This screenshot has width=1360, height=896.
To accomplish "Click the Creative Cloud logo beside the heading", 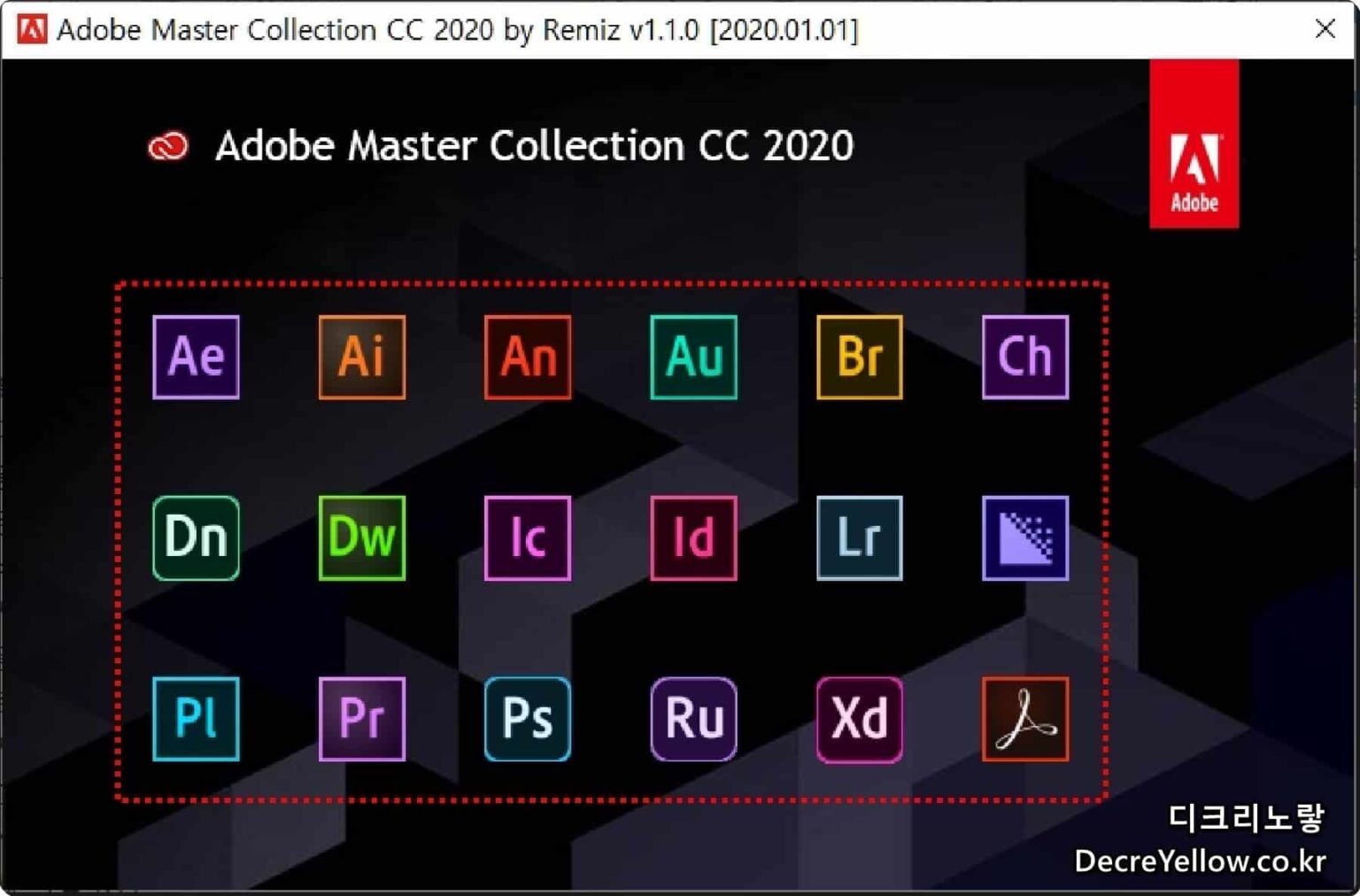I will (x=168, y=146).
